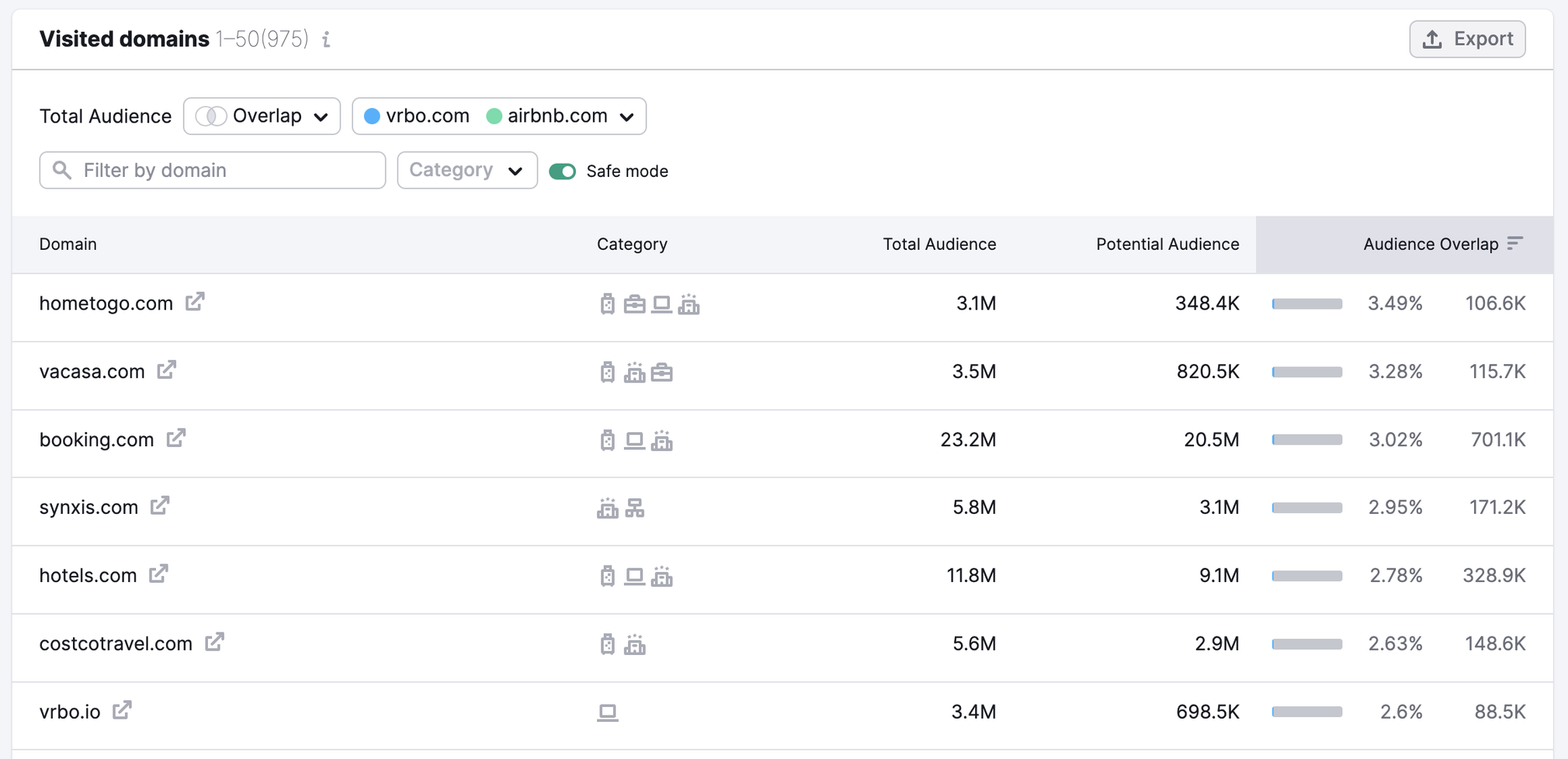Viewport: 1568px width, 759px height.
Task: Click magnifier icon in domain filter
Action: click(x=62, y=170)
